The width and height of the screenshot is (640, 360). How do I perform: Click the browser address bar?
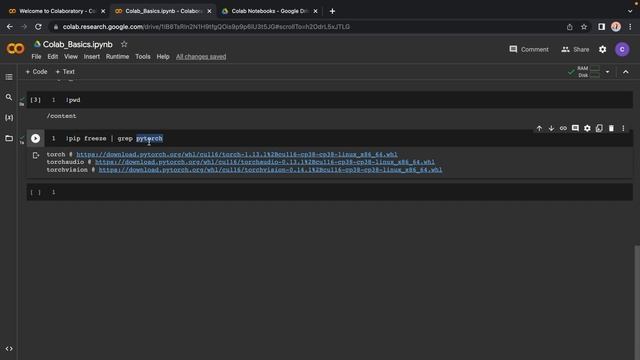[306, 27]
